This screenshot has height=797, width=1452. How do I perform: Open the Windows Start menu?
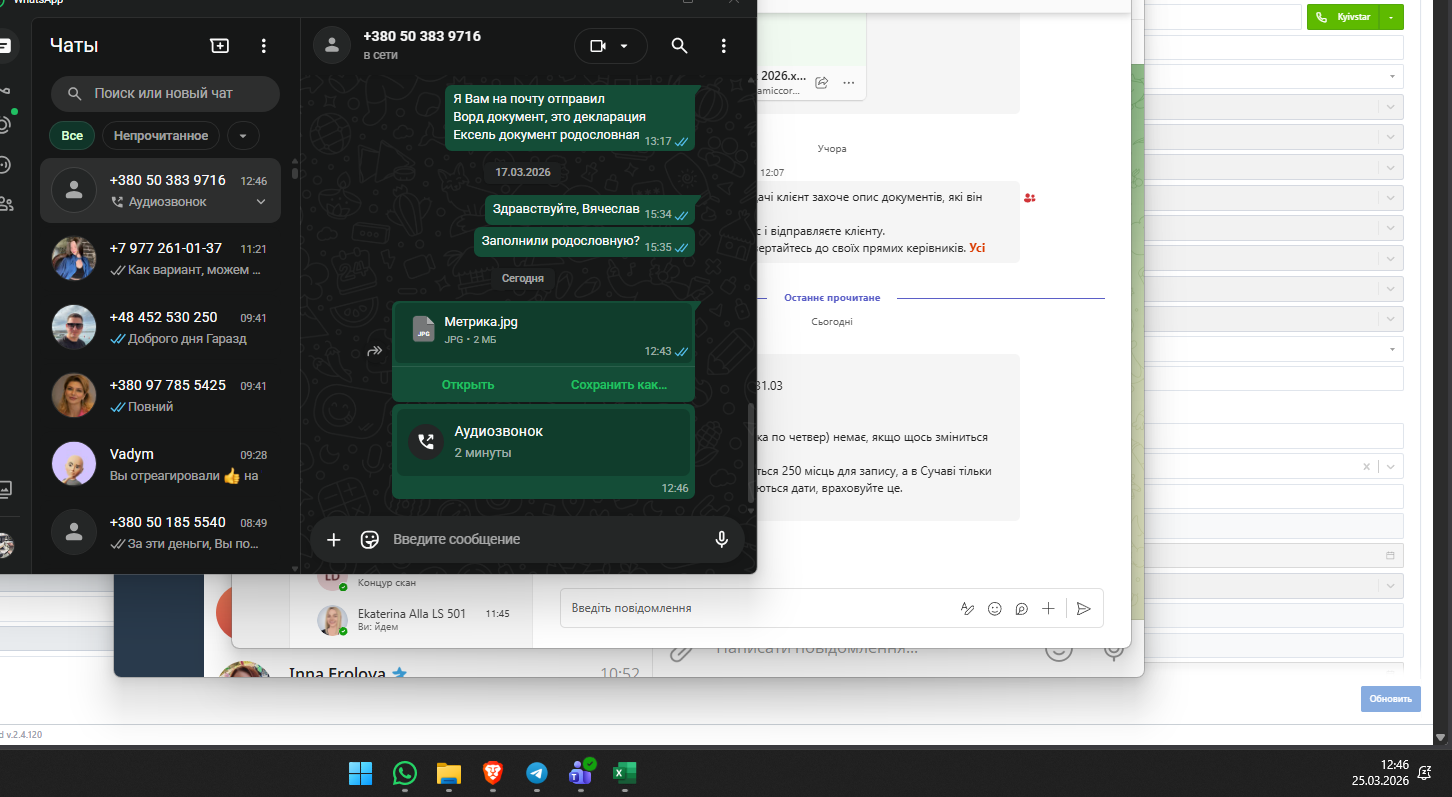click(x=361, y=773)
